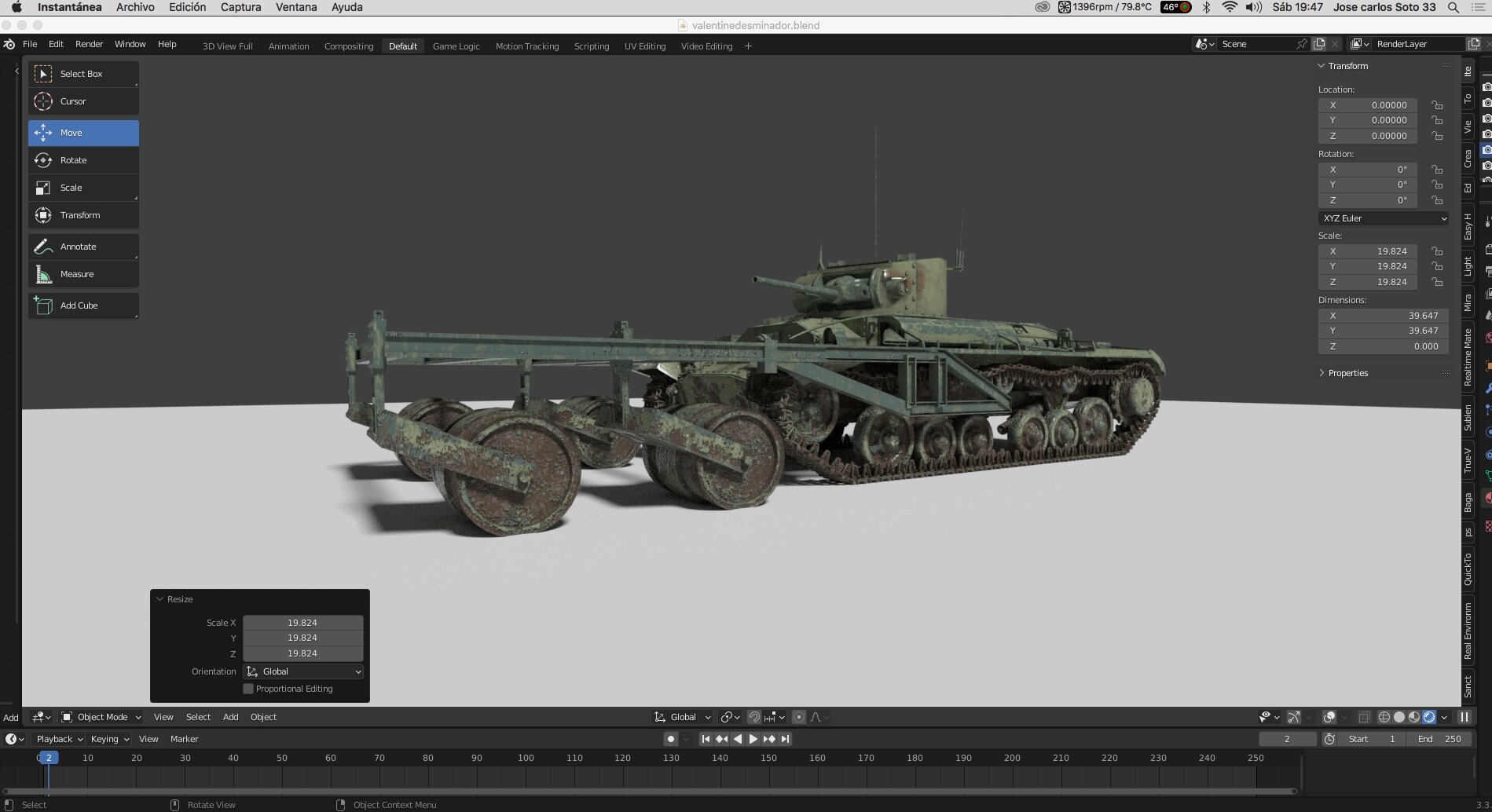Image resolution: width=1492 pixels, height=812 pixels.
Task: Open the Global transform orientation dropdown in header
Action: [682, 717]
